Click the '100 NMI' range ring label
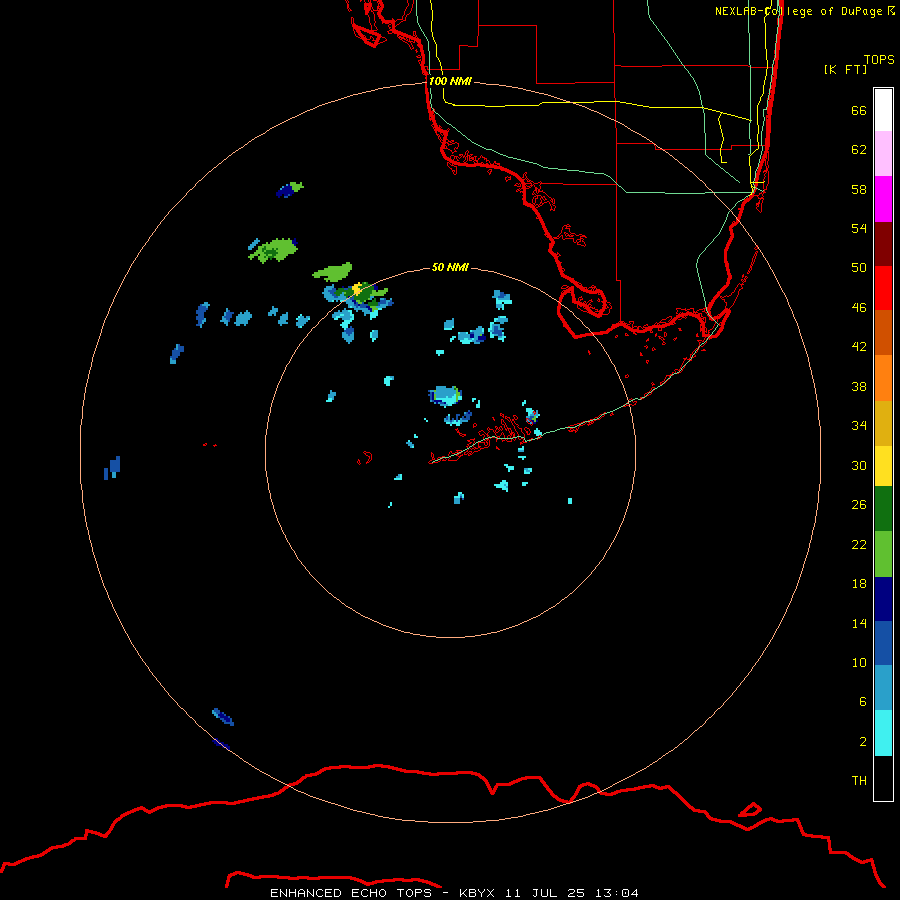Screen dimensions: 900x900 [450, 82]
